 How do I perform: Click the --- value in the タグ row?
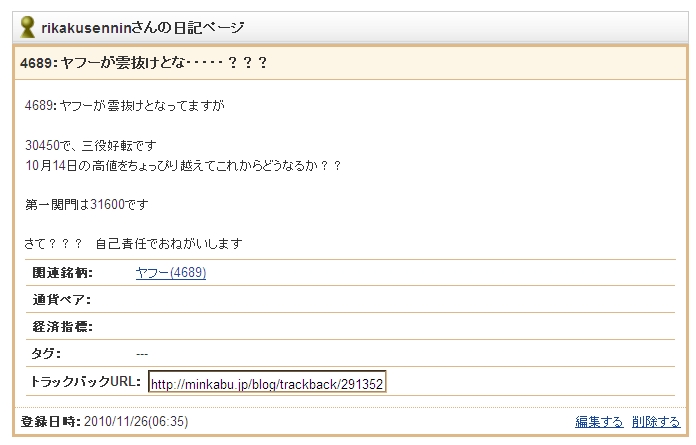(x=142, y=353)
